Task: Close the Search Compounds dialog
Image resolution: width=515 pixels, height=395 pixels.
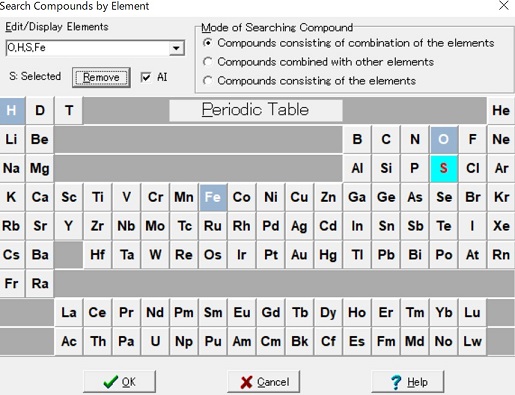Action: tap(504, 6)
